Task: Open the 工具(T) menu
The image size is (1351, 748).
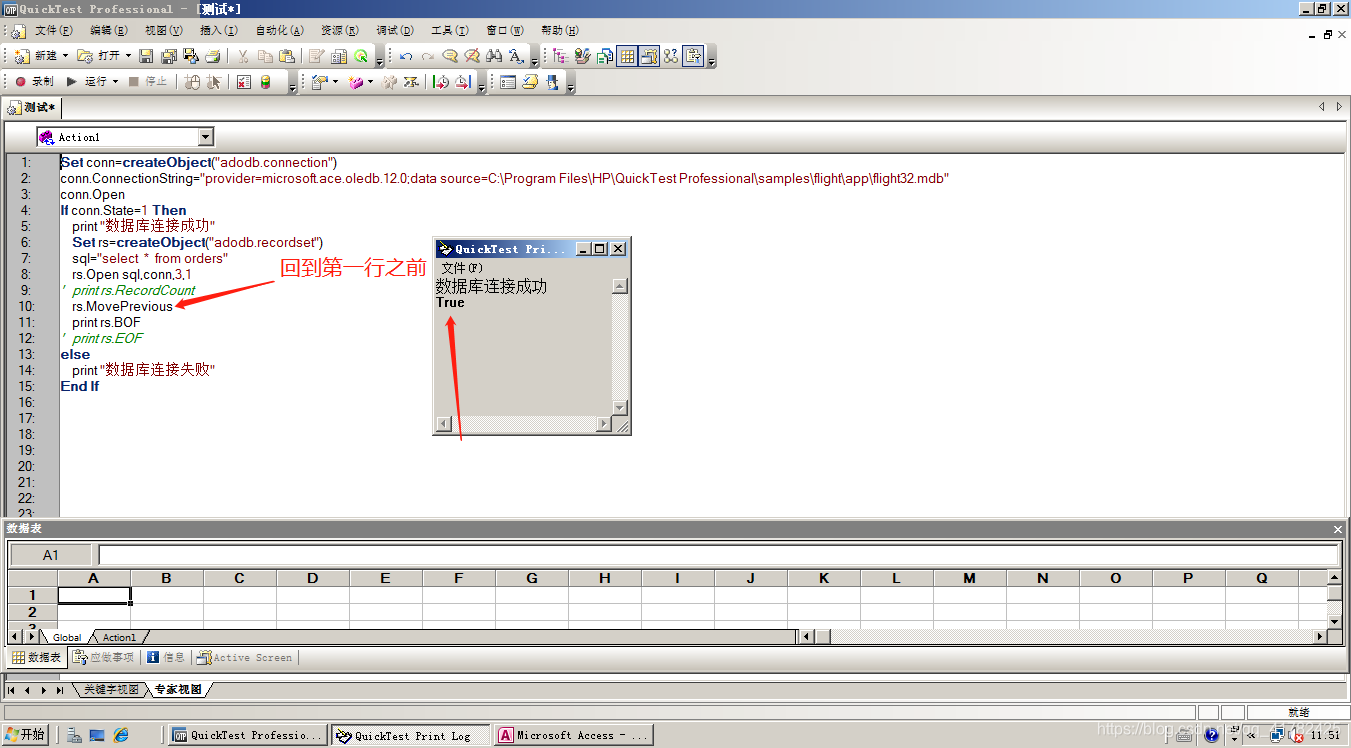Action: [451, 31]
